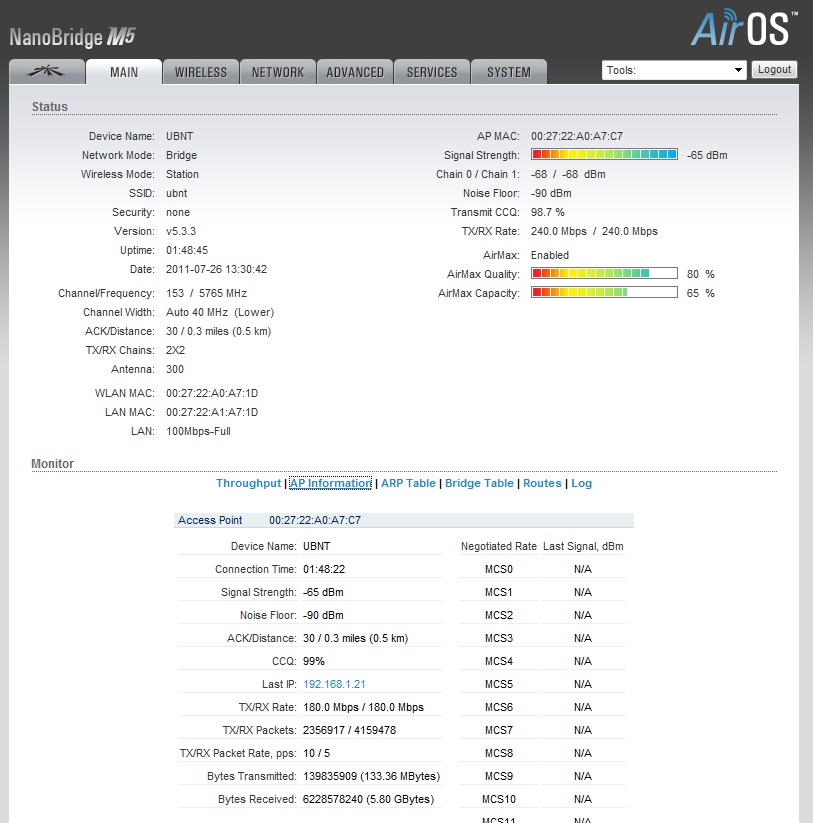Click the Logout button
The height and width of the screenshot is (823, 813).
(x=774, y=69)
